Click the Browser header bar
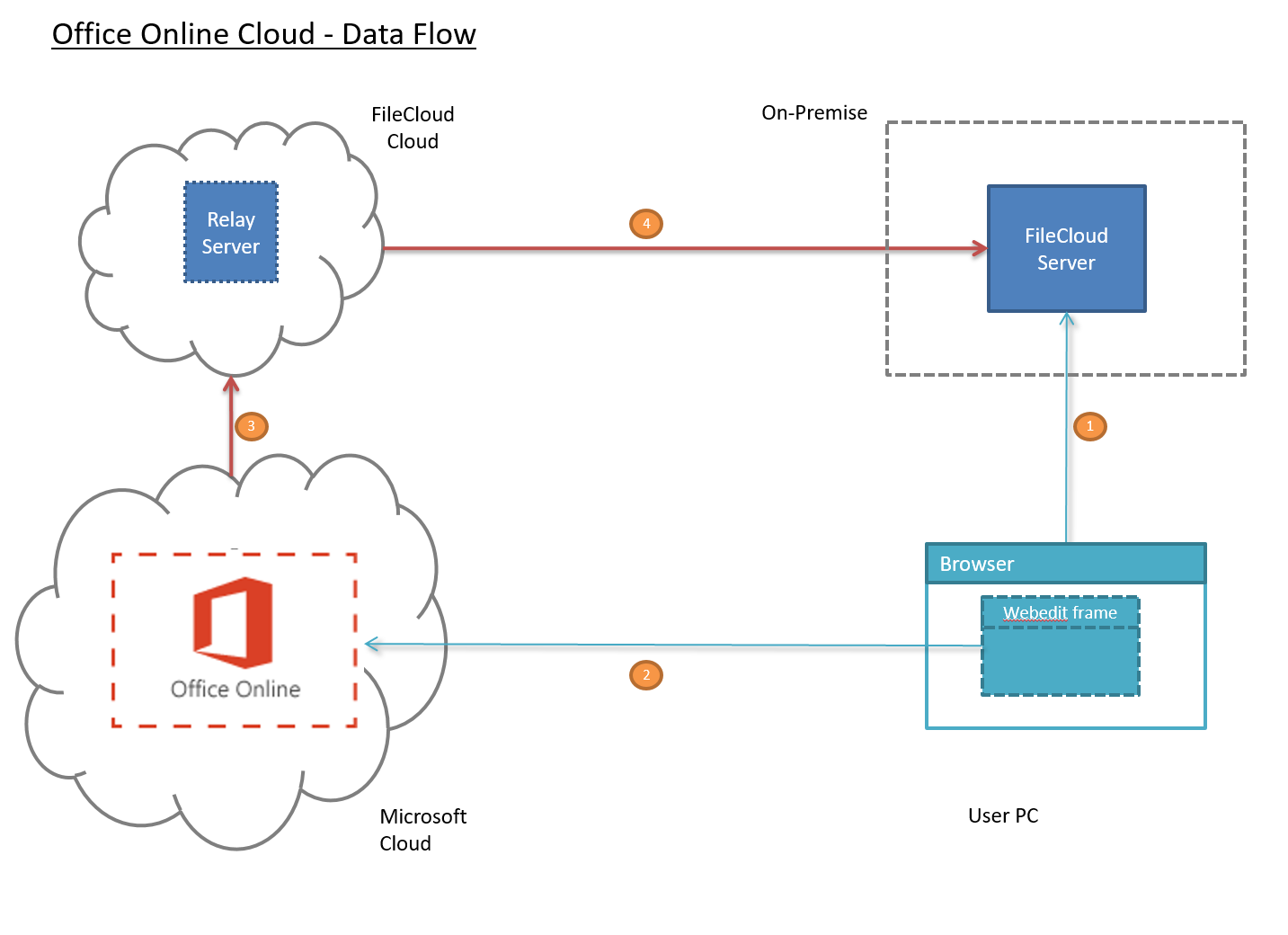 point(1065,564)
